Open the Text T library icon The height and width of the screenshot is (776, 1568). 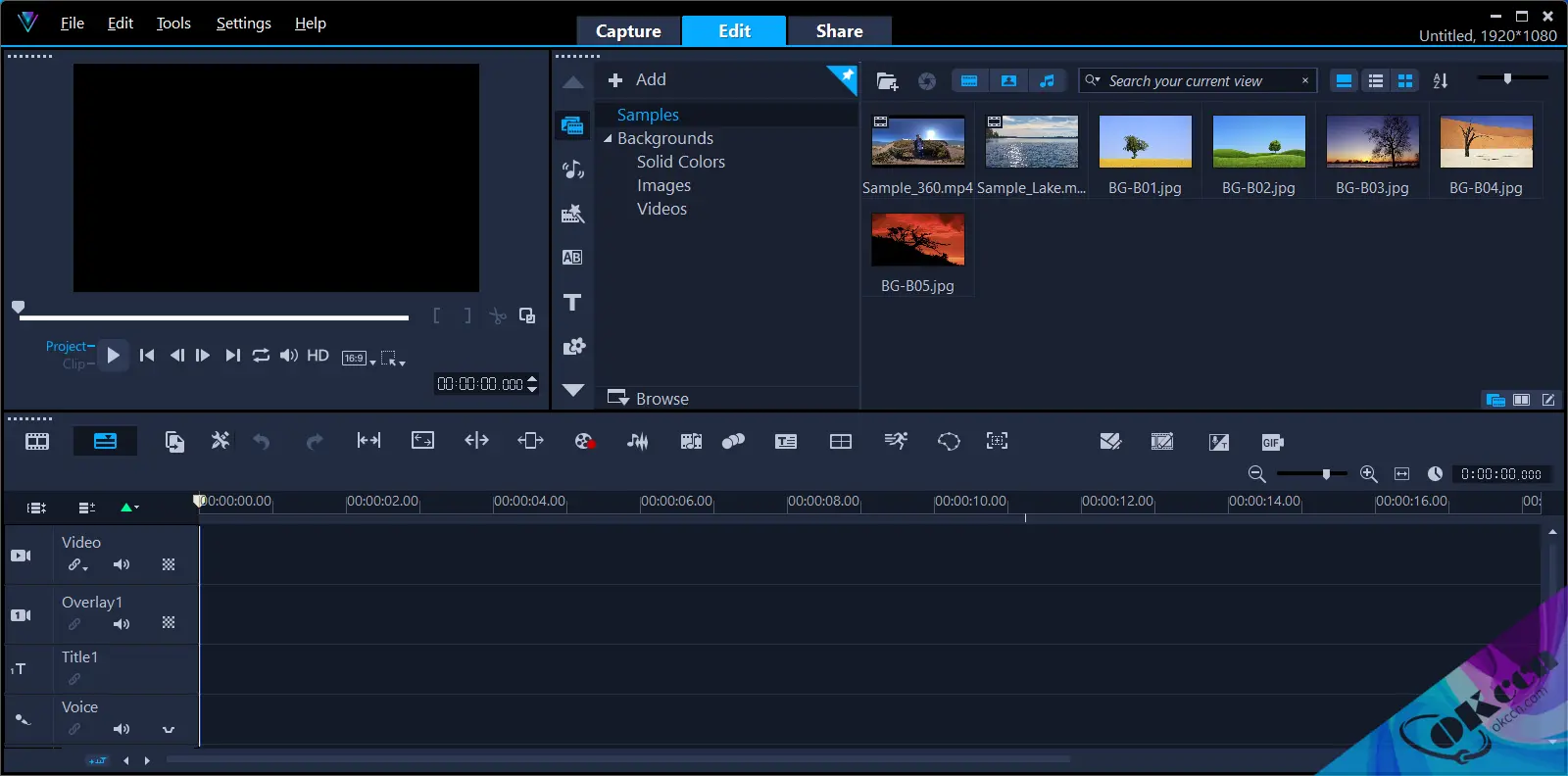click(x=572, y=302)
